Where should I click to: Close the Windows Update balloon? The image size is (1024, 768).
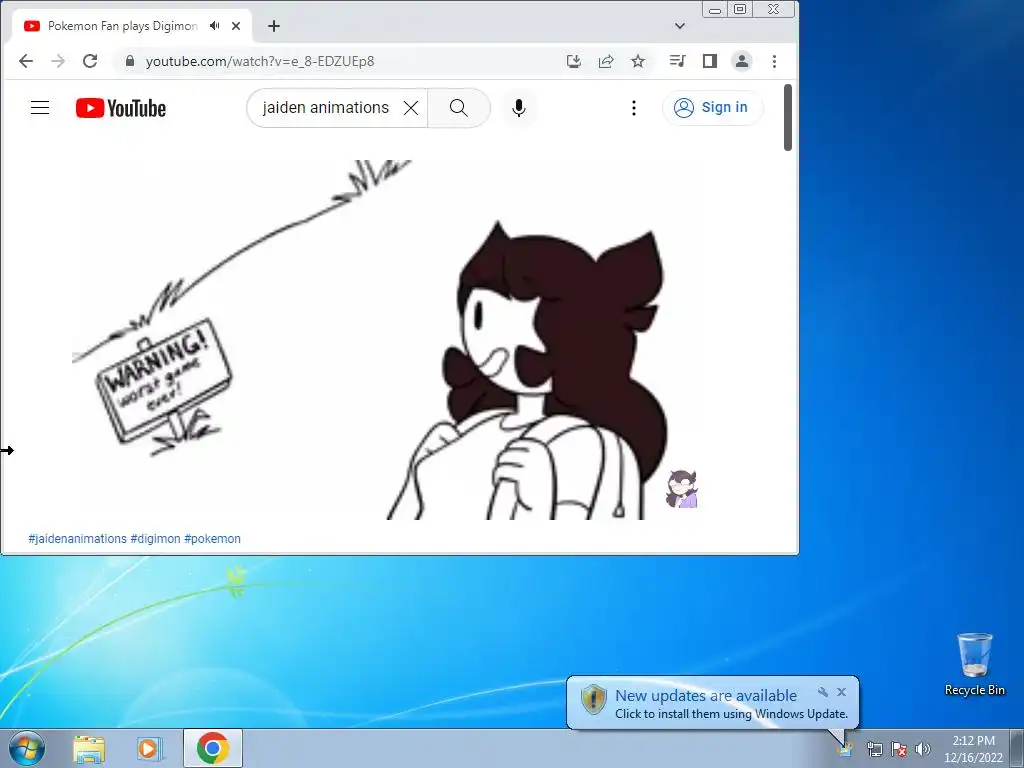tap(842, 692)
